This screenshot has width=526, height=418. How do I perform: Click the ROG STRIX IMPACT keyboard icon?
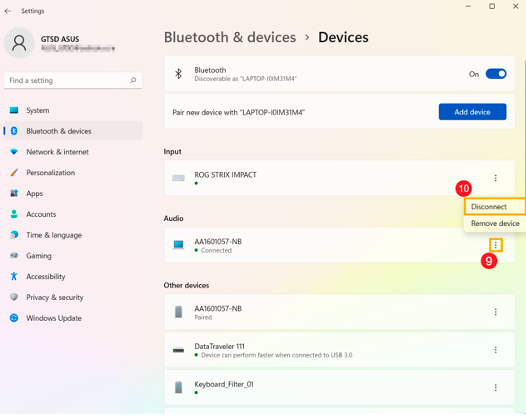pos(178,178)
